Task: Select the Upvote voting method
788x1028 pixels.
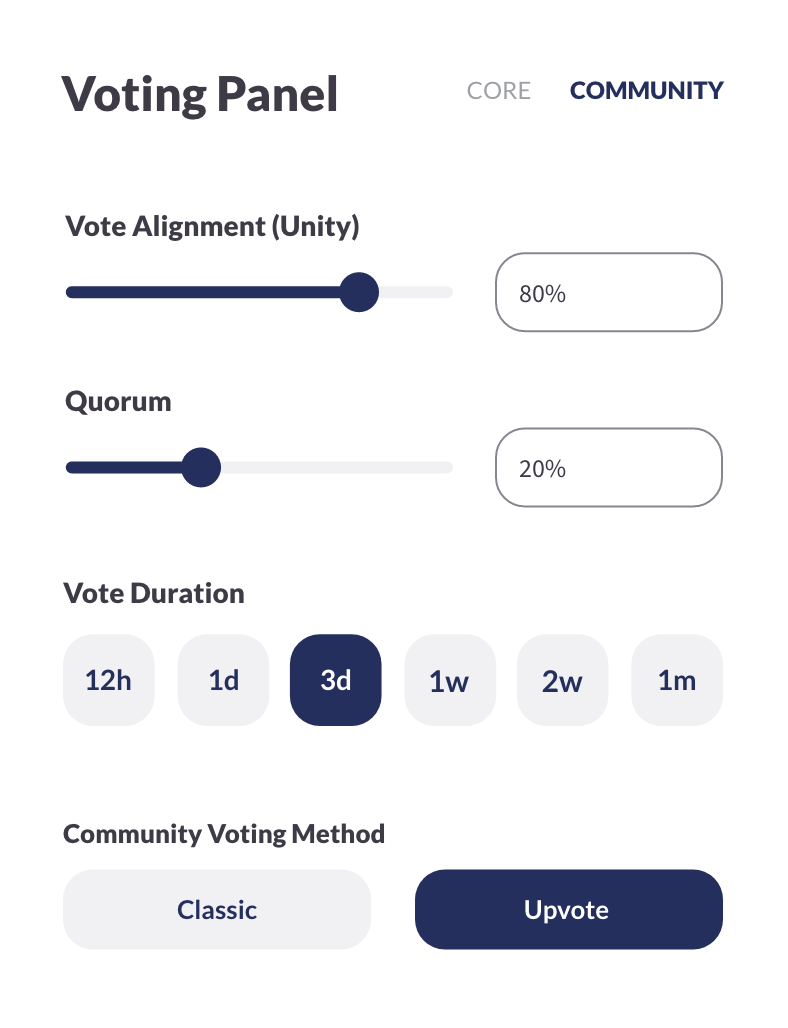Action: (x=569, y=909)
